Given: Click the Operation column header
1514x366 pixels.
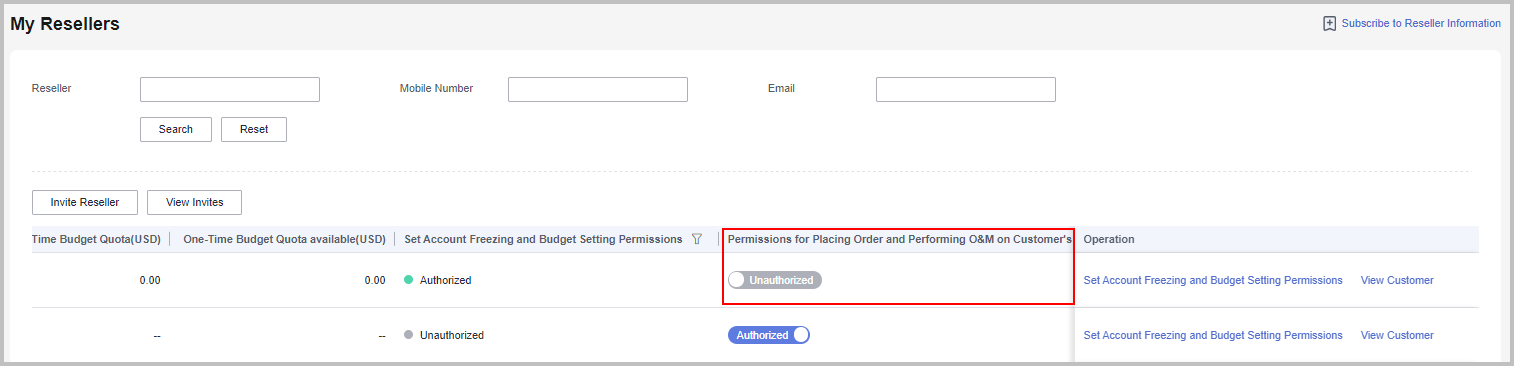Looking at the screenshot, I should 1108,239.
